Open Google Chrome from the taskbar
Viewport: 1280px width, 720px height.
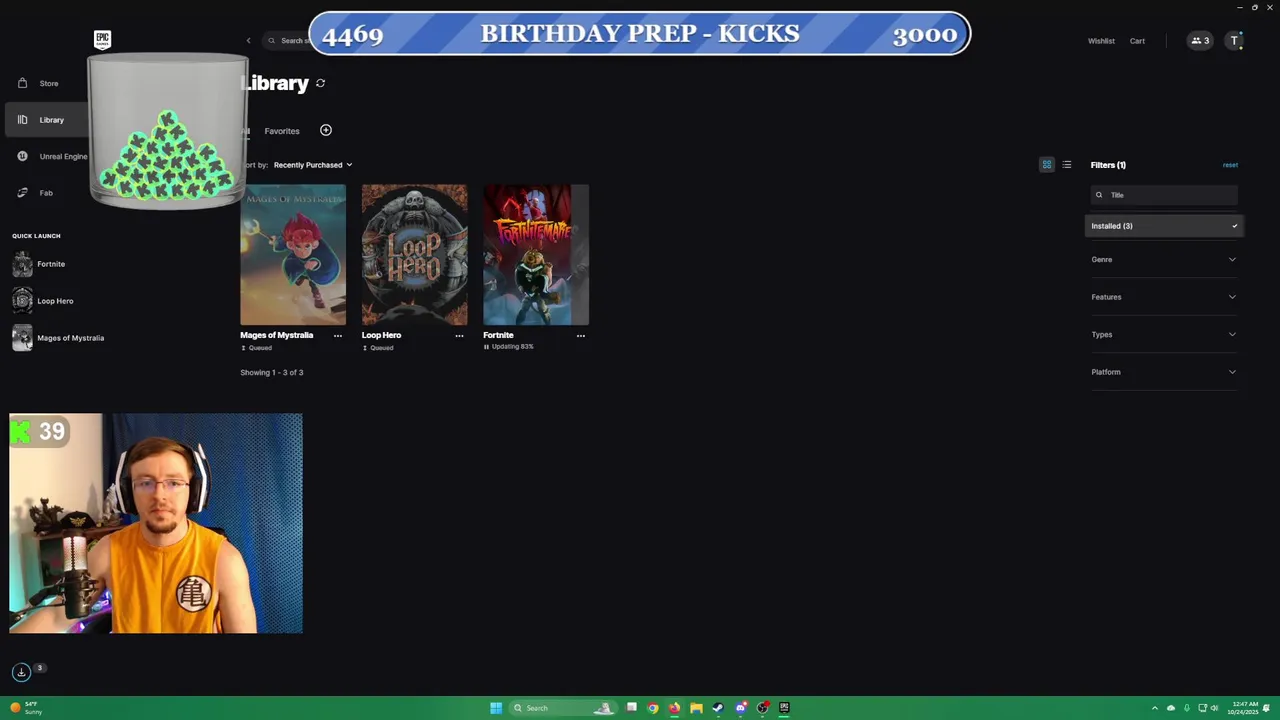point(653,708)
